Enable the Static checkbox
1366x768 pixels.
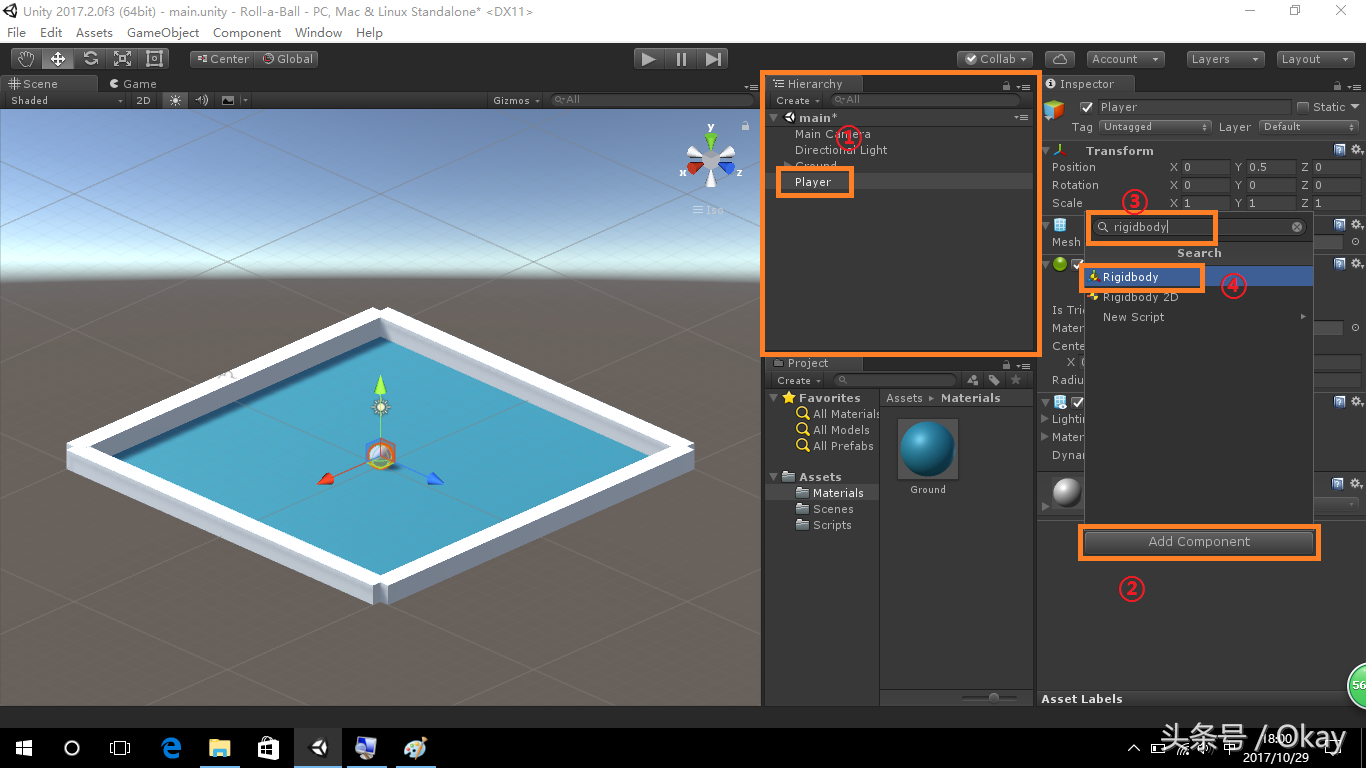click(x=1303, y=107)
